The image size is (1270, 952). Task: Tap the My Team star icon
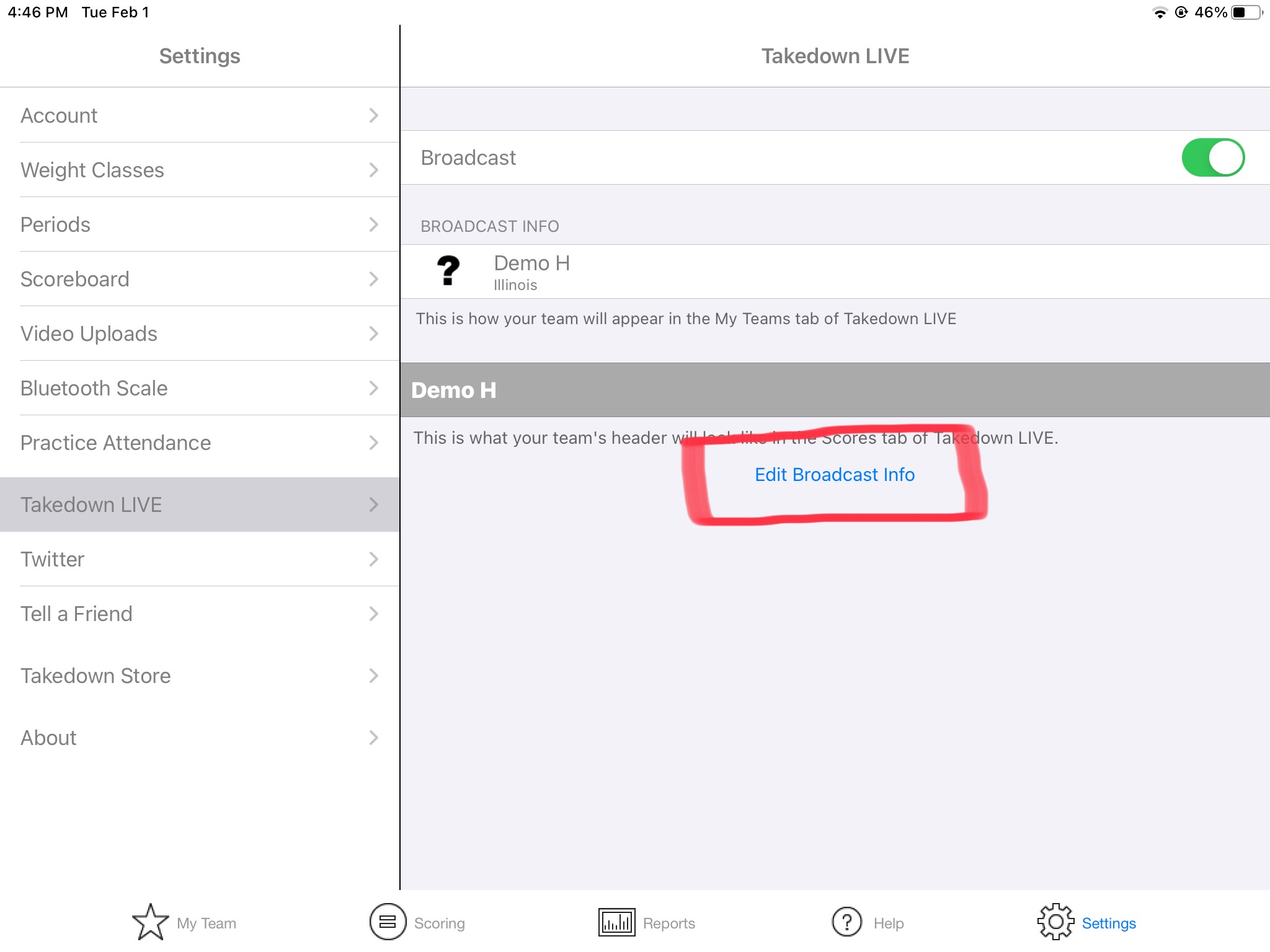[x=150, y=922]
